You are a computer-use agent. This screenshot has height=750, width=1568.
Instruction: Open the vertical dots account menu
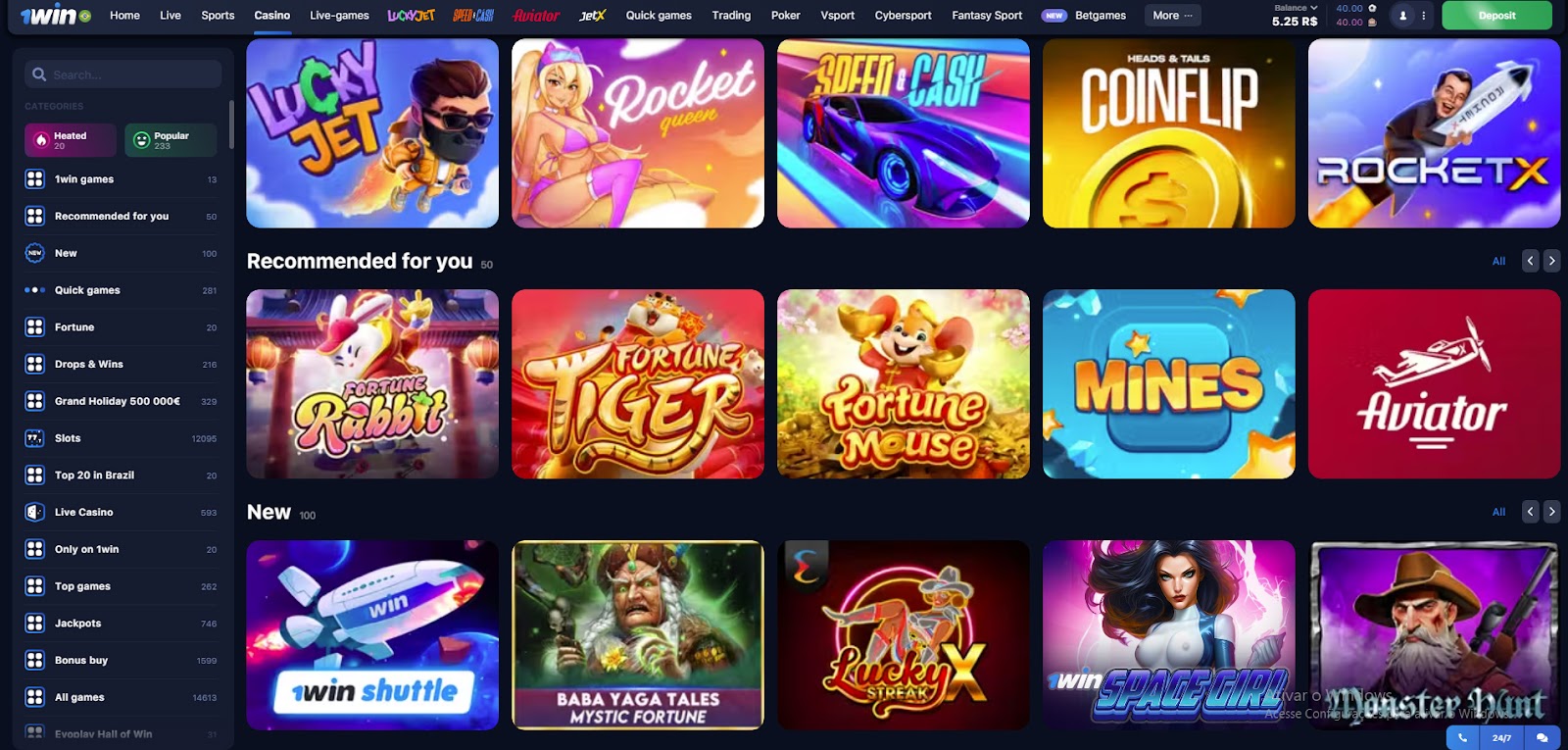point(1424,16)
